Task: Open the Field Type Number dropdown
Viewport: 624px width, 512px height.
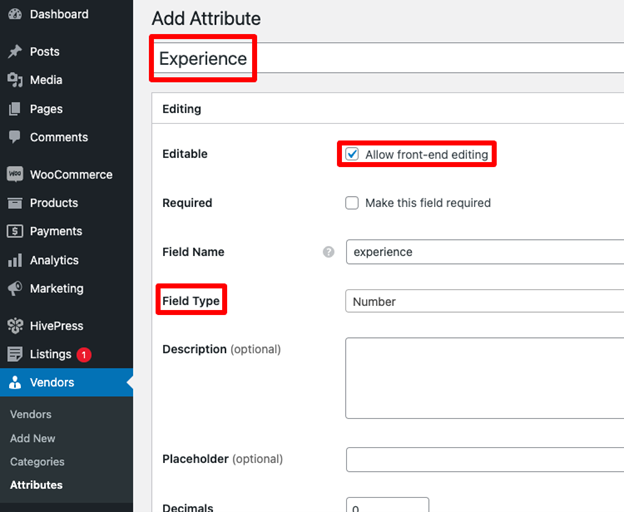Action: point(484,301)
